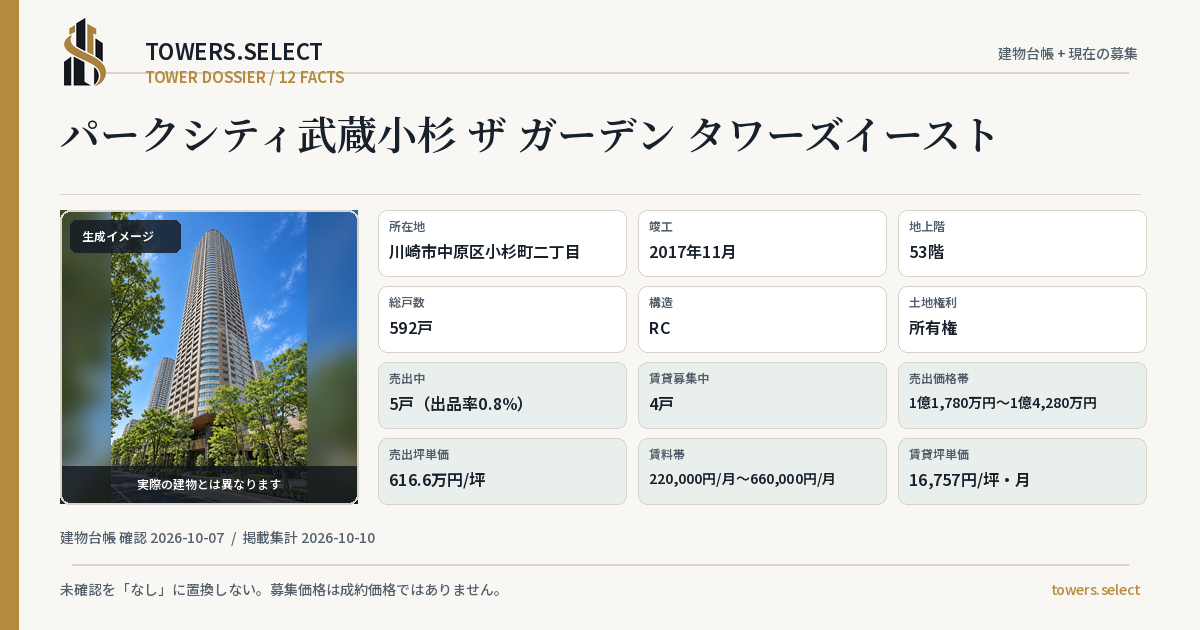Screen dimensions: 1200x630
Task: Click the caption 実際の建物とは異なります
Action: click(209, 484)
